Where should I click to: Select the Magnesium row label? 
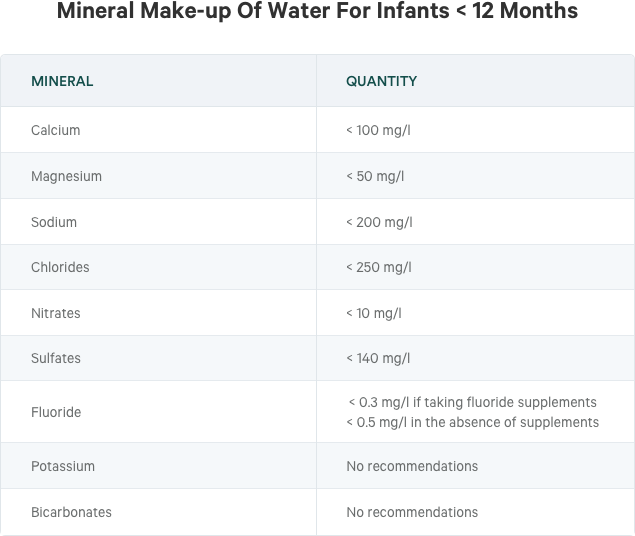tap(66, 176)
